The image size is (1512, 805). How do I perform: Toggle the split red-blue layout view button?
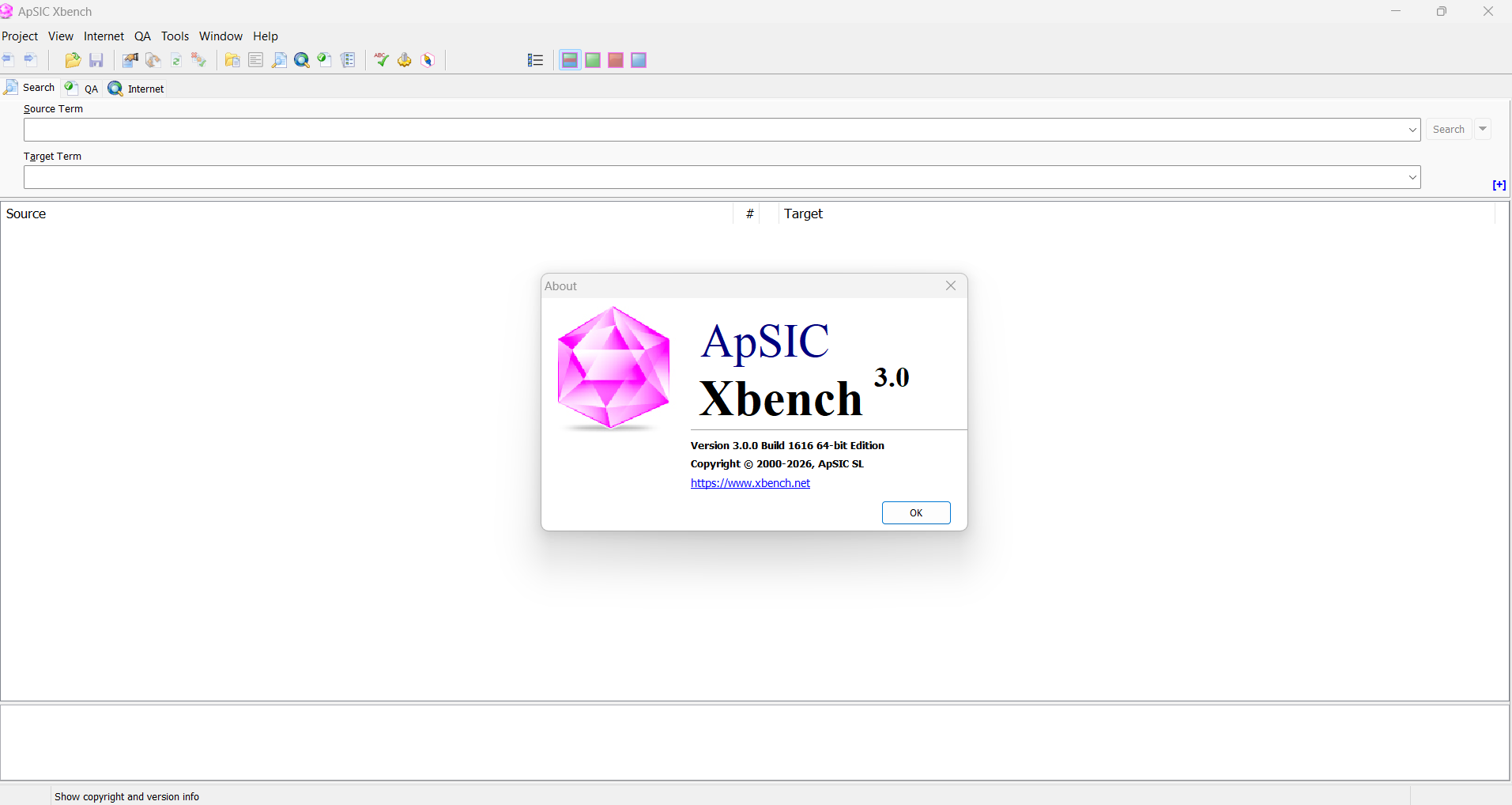point(570,60)
